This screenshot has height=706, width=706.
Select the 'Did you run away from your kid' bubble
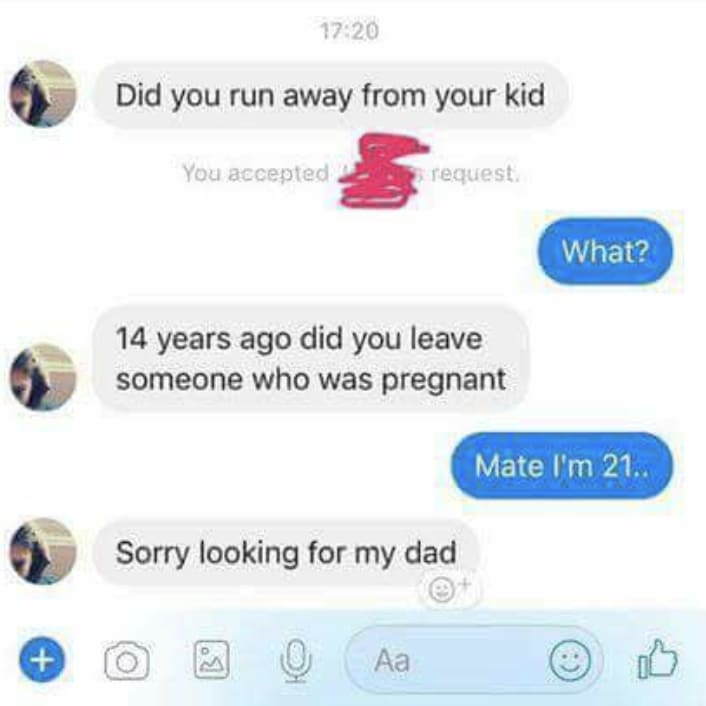330,95
